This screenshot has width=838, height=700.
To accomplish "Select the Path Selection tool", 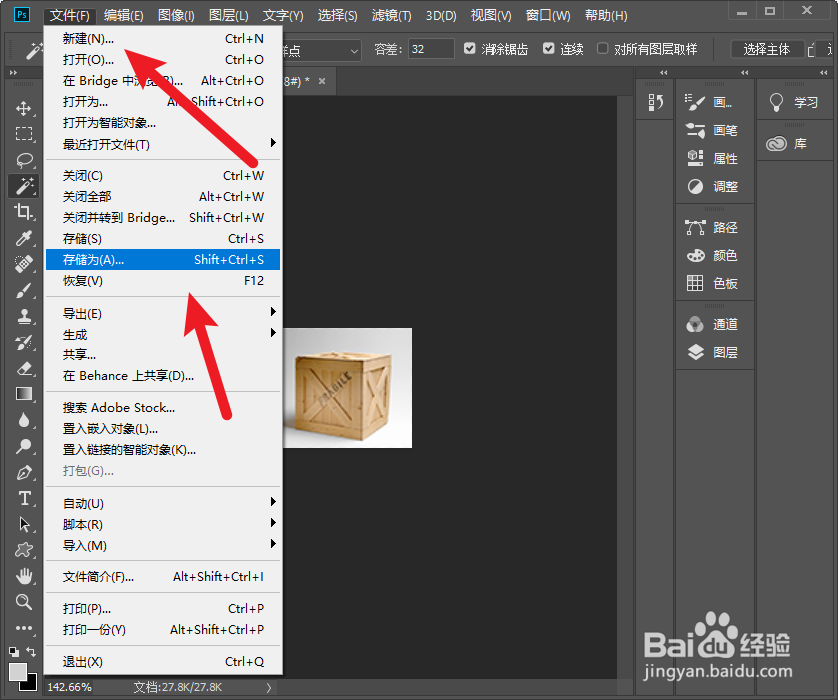I will point(24,524).
